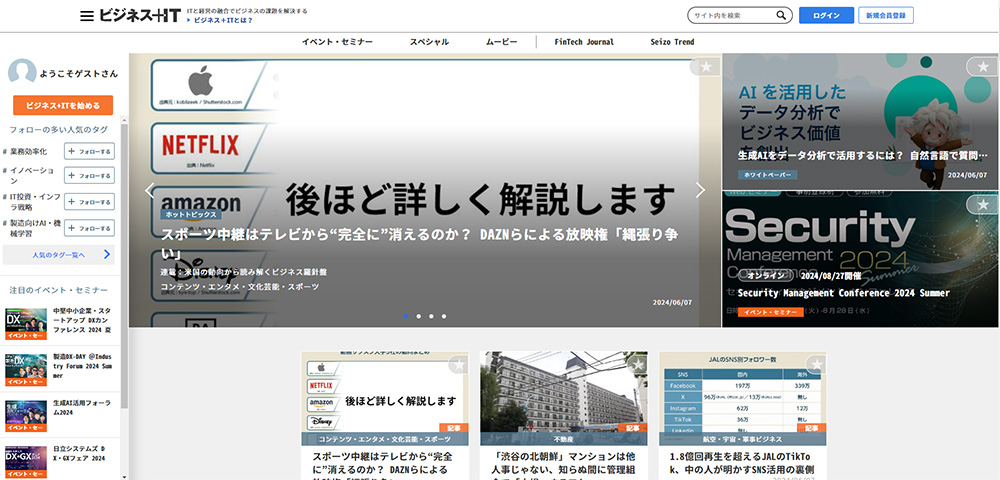Open the FinTech Journal menu item
Screen dimensions: 1000x480
[x=584, y=42]
